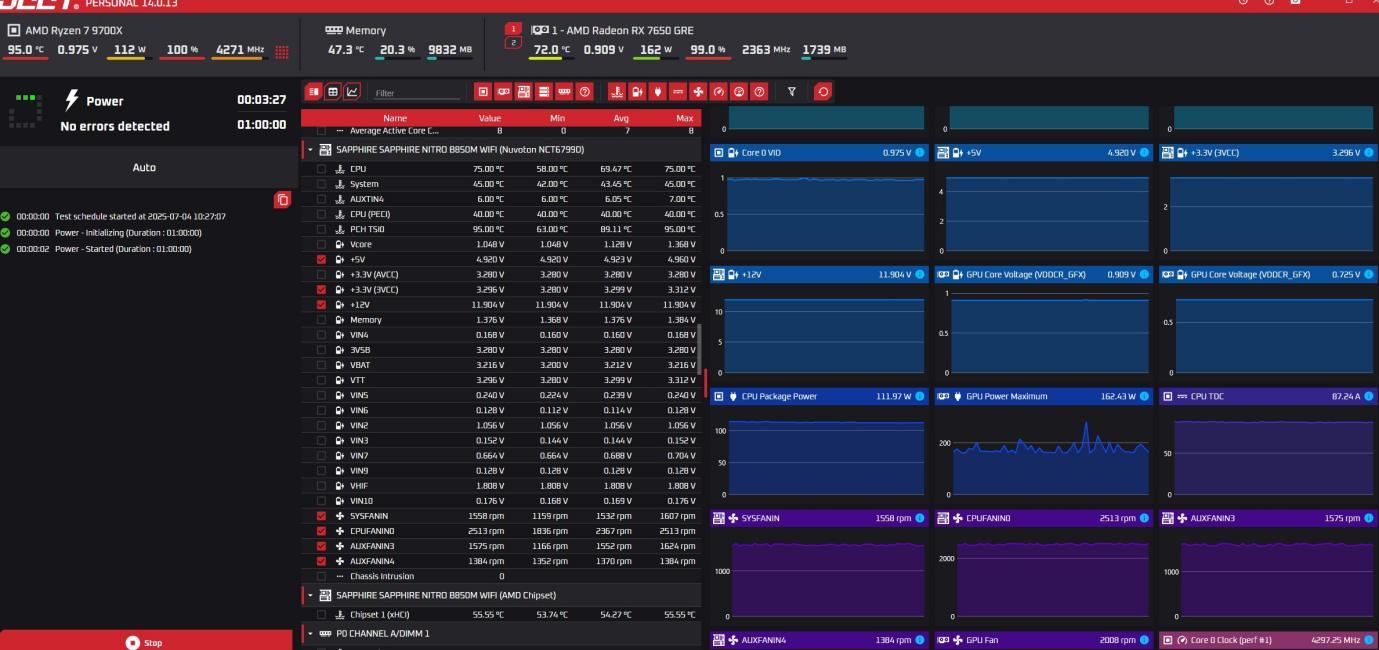Click blue indicator on CPU Package Power graph

pyautogui.click(x=920, y=396)
